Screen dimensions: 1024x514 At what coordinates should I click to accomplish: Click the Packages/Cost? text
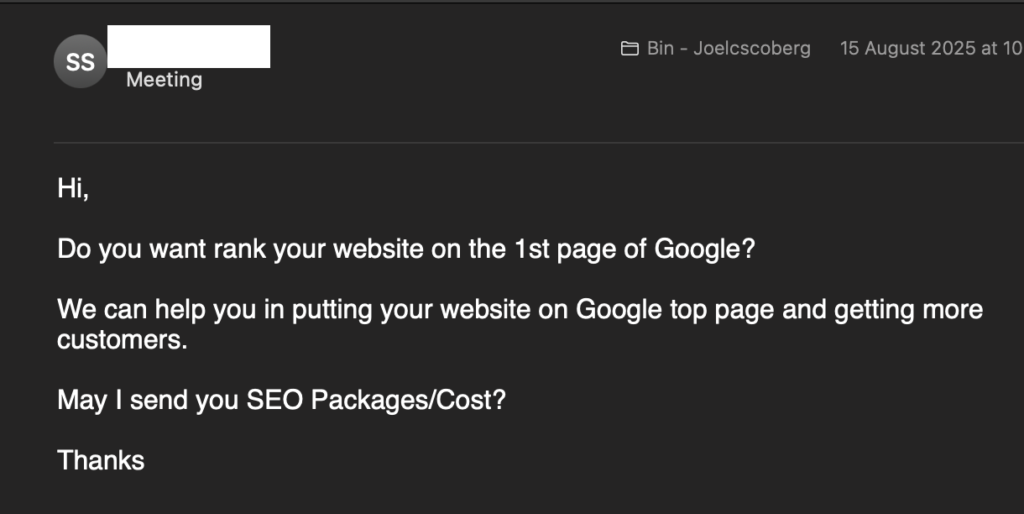coord(408,400)
